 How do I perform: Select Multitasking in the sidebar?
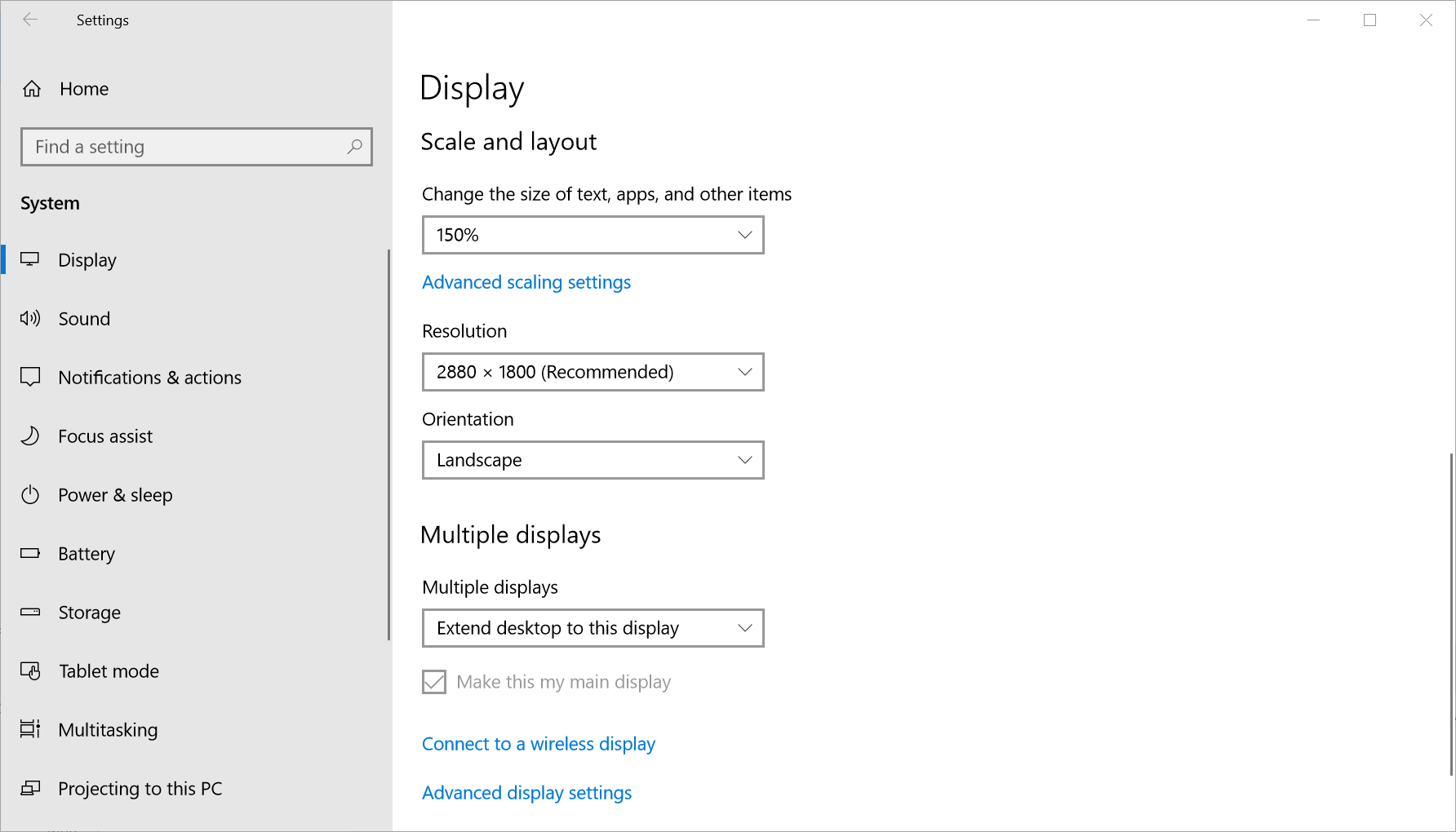pyautogui.click(x=108, y=730)
